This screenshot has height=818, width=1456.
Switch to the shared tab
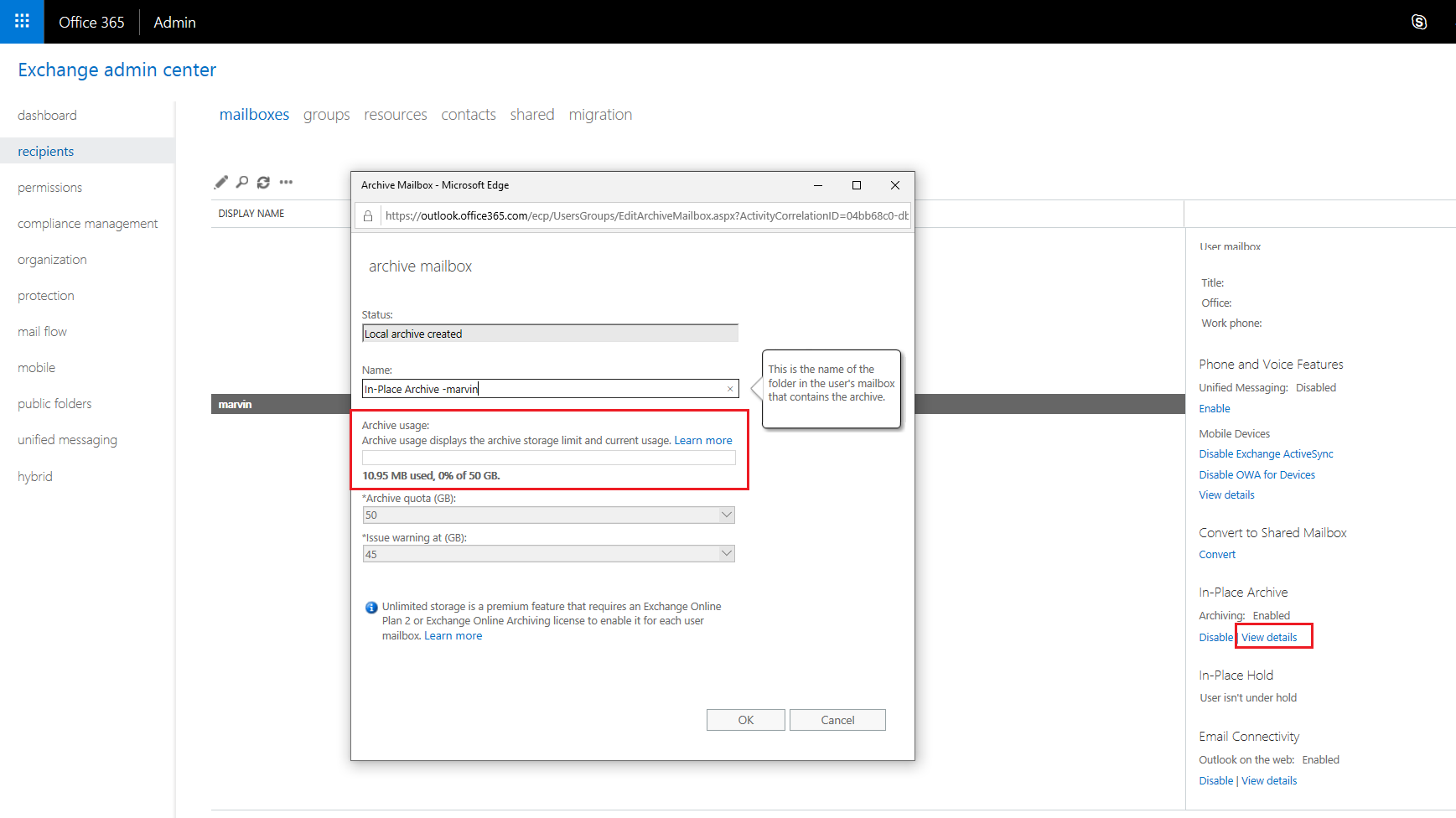(532, 115)
